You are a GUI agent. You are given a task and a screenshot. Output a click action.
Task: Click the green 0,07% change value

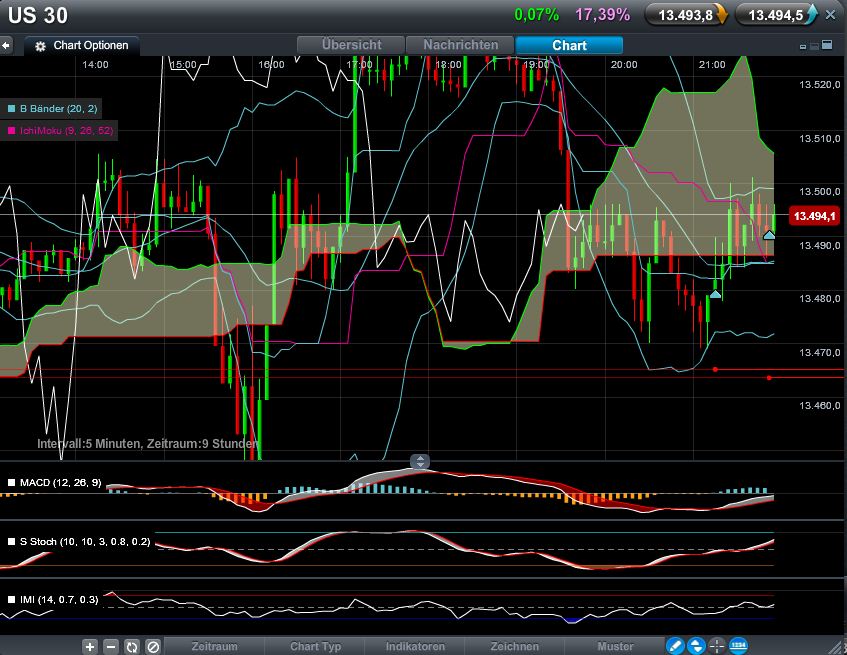coord(536,15)
